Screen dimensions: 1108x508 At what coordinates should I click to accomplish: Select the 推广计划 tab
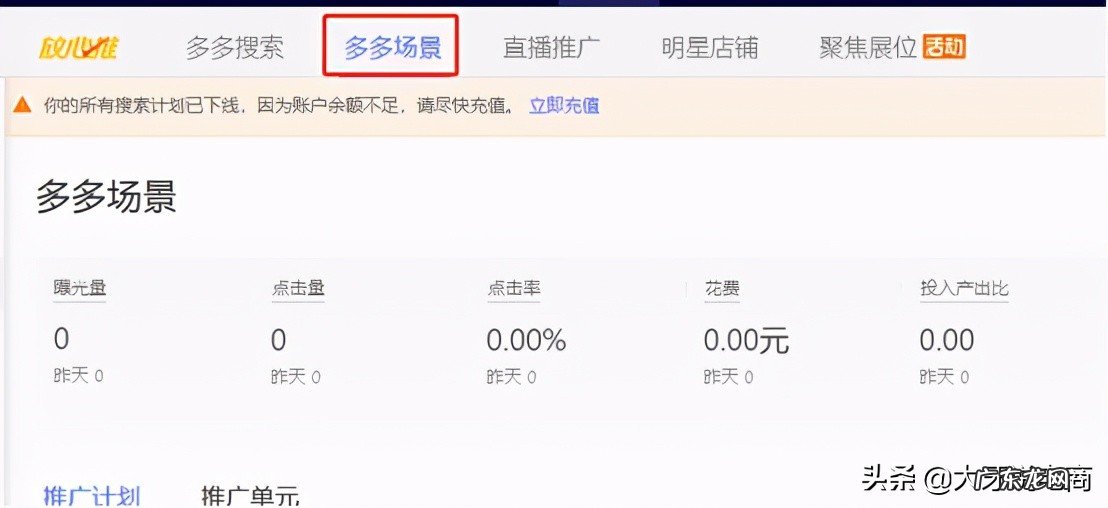pos(92,495)
